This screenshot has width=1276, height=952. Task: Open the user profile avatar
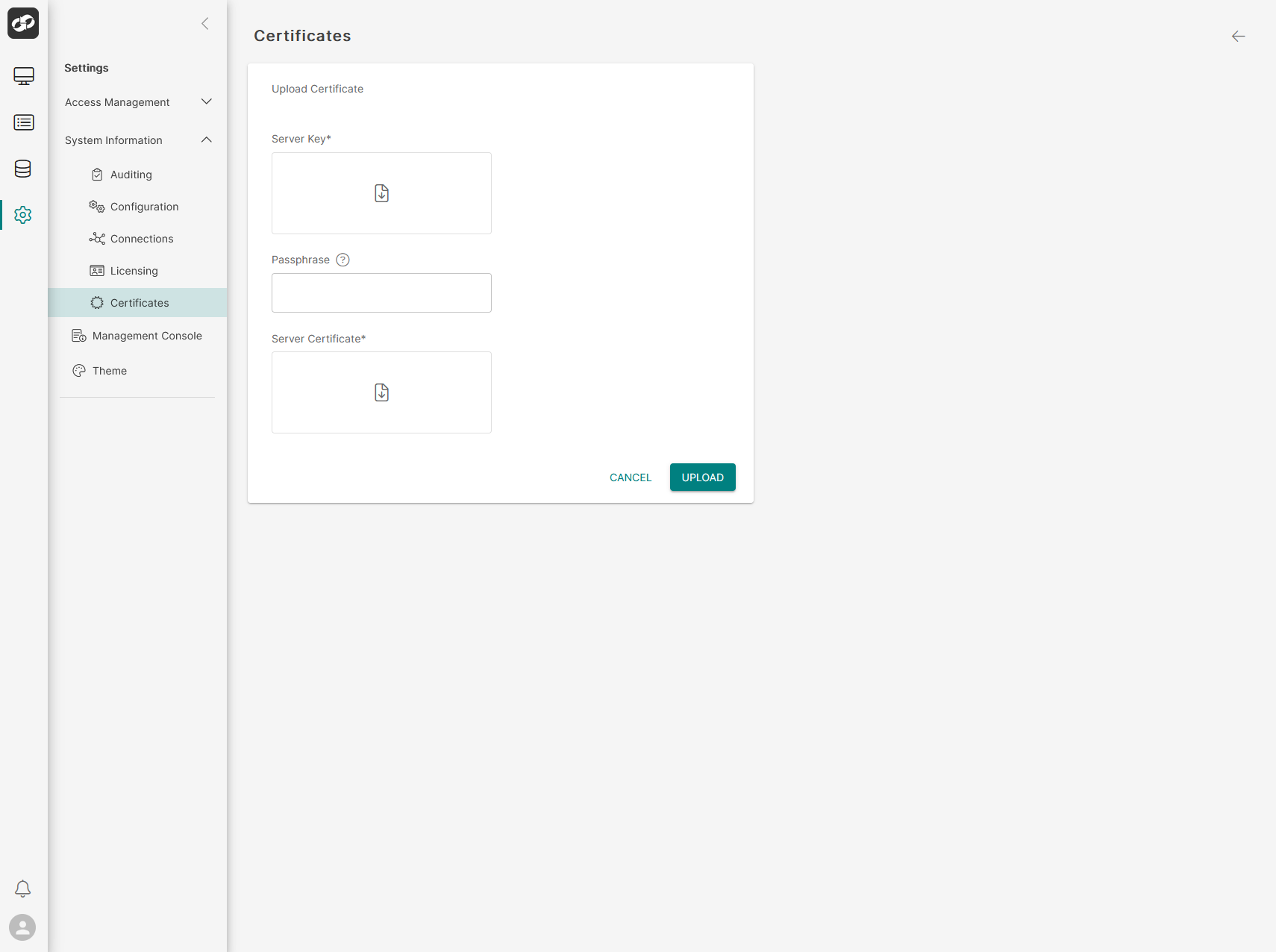pos(22,927)
